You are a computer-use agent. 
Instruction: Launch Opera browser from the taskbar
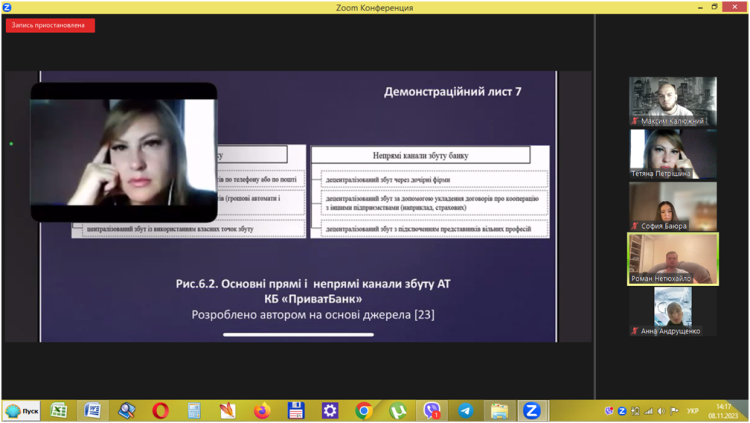pyautogui.click(x=160, y=410)
